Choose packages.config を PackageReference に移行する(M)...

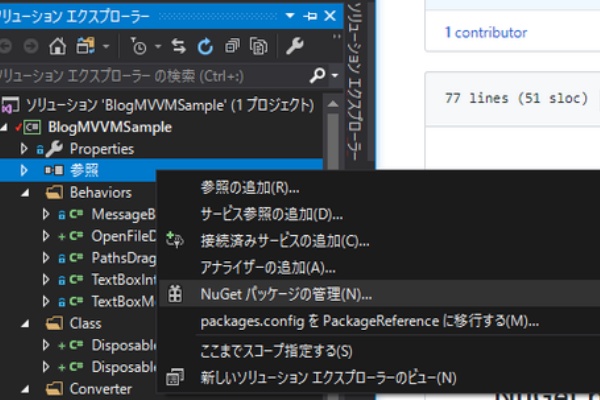coord(370,321)
